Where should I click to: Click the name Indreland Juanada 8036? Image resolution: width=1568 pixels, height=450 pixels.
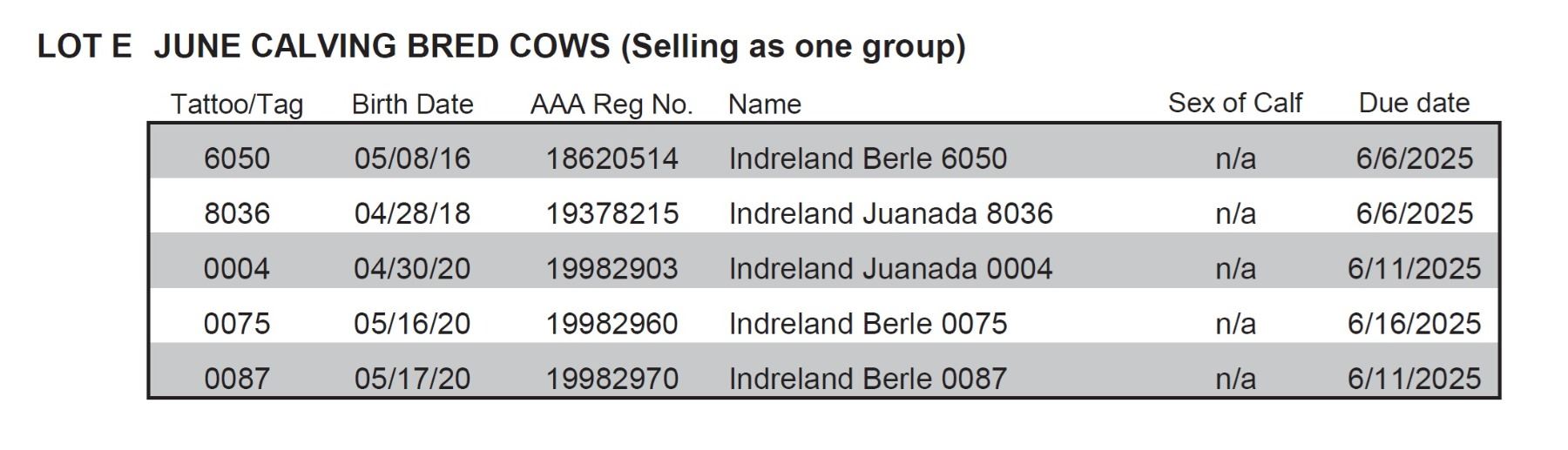click(890, 213)
